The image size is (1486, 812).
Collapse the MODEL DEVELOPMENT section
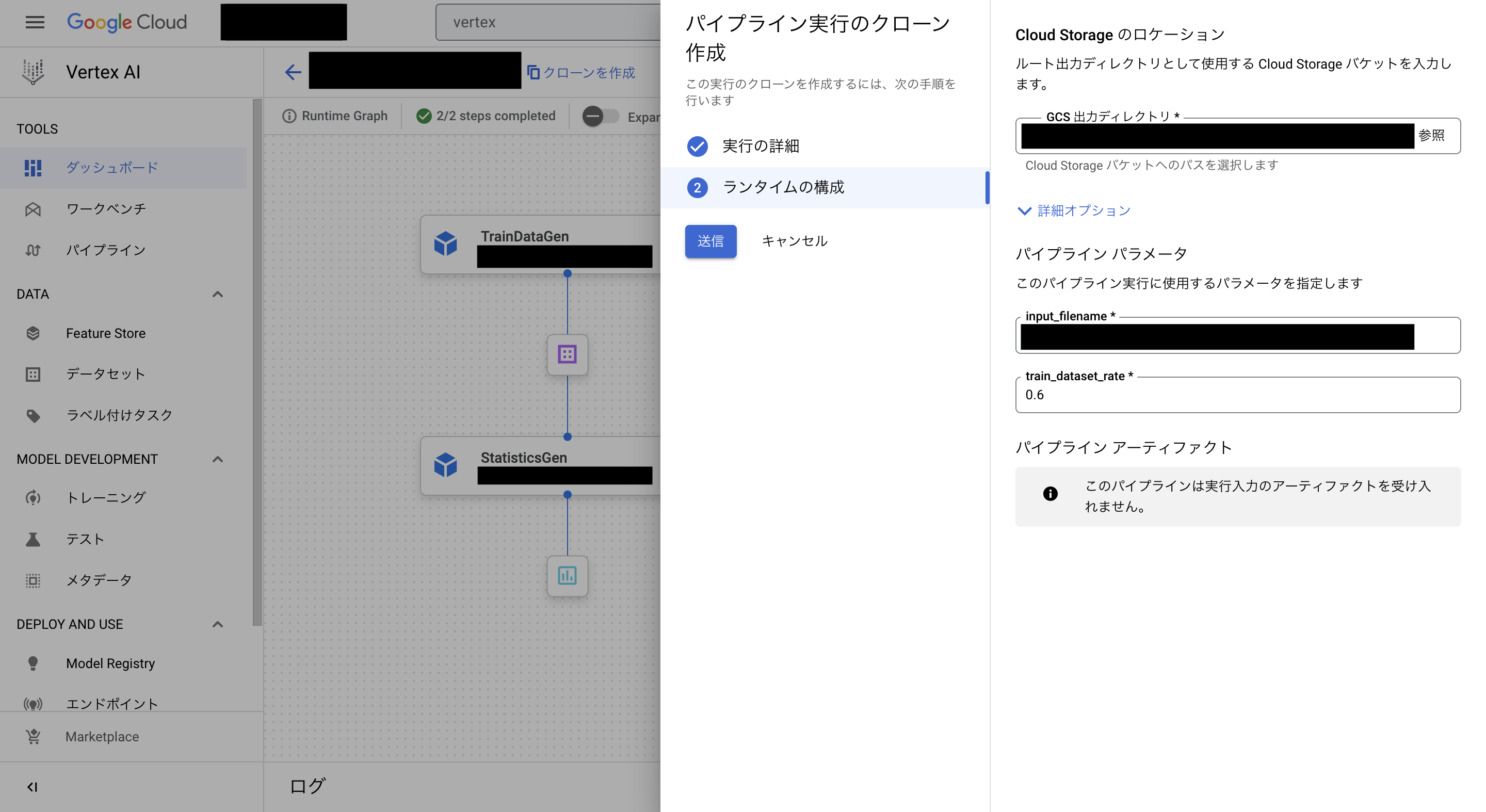[217, 459]
